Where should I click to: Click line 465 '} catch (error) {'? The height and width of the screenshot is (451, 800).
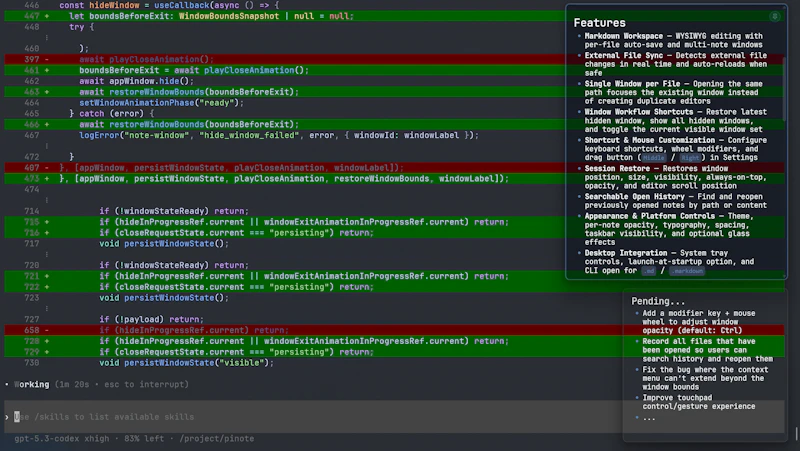[111, 113]
